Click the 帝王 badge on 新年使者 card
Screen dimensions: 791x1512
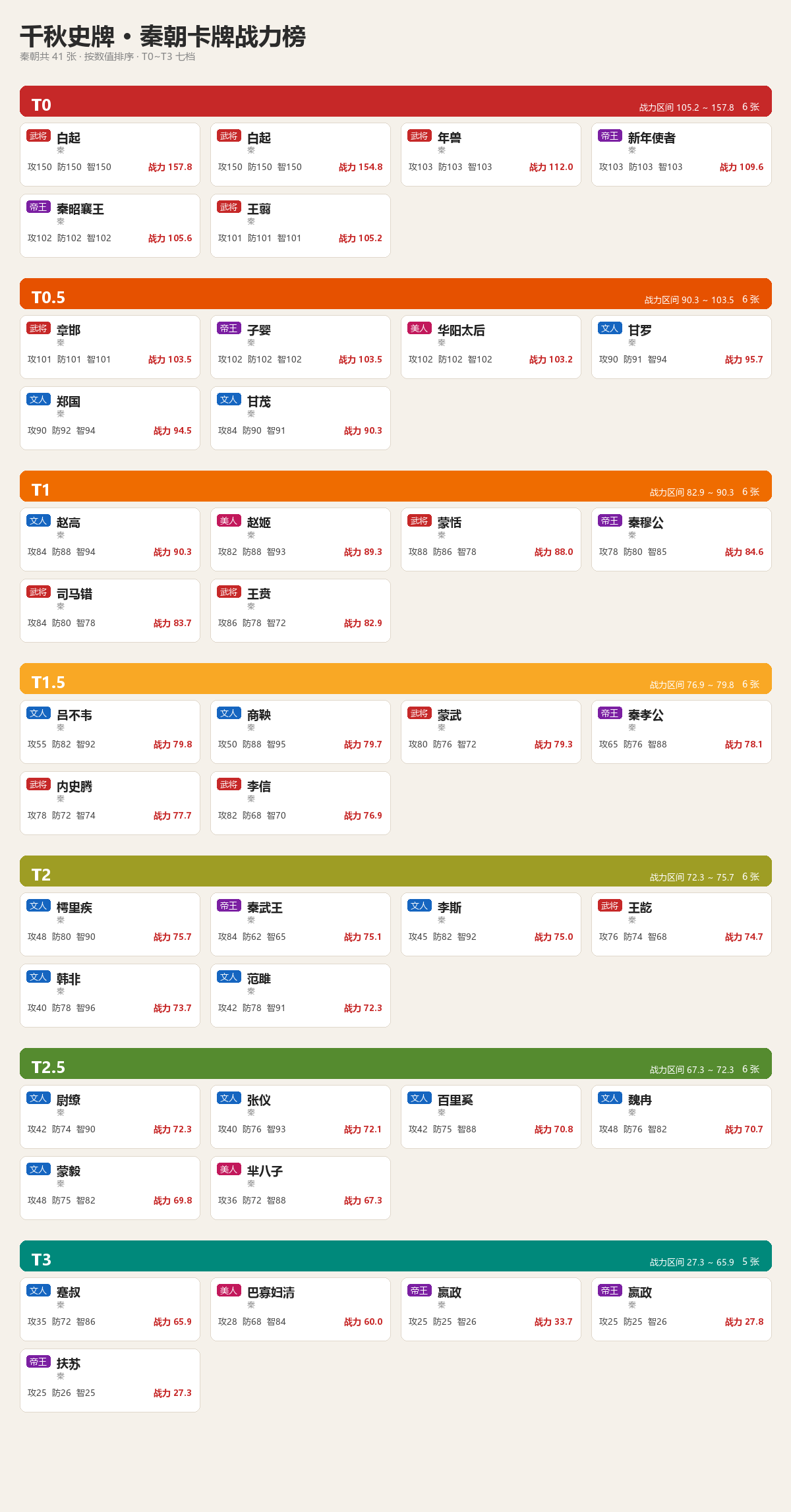(x=610, y=136)
